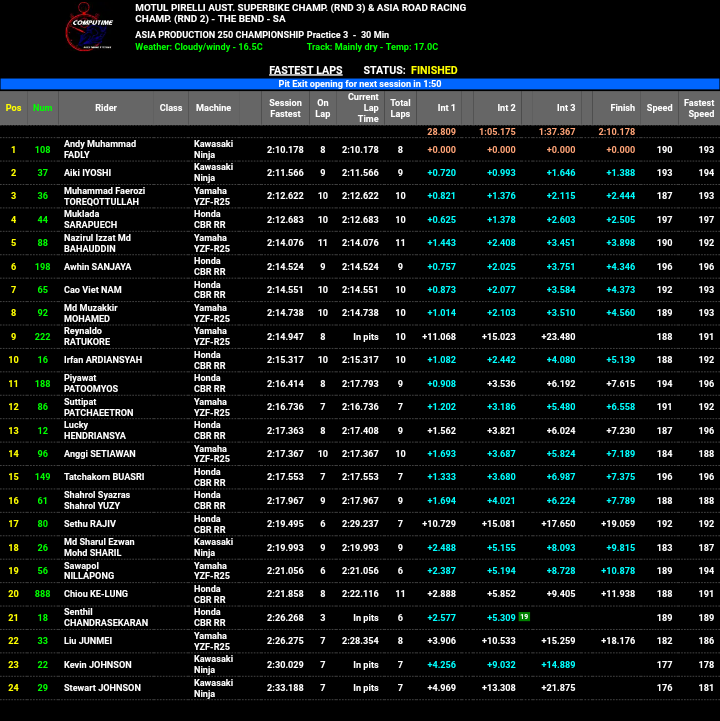The image size is (720, 721).
Task: Select rider Senthil CHANDRASEKARAN
Action: [x=106, y=617]
